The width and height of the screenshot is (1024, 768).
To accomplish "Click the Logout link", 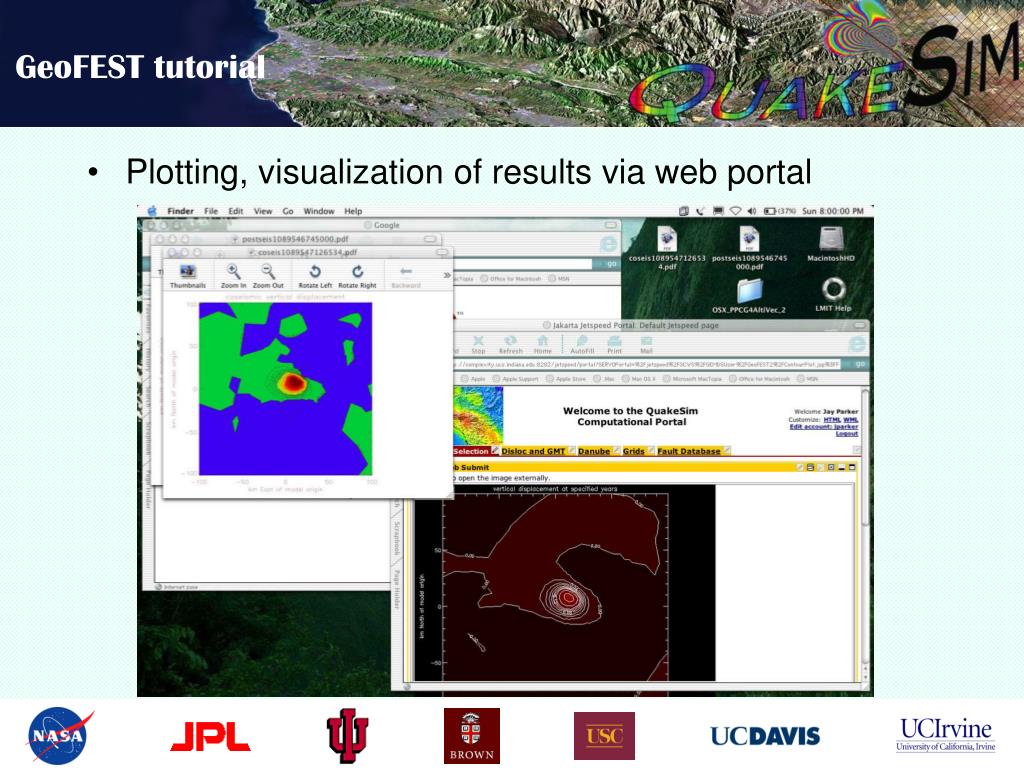I will 846,434.
